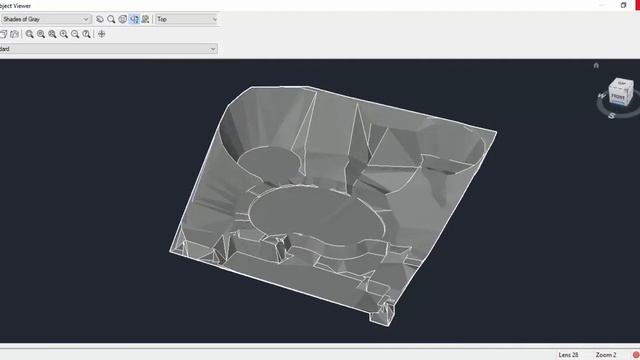Click the FRONT face of the ViewCube
The height and width of the screenshot is (360, 640).
coord(618,97)
